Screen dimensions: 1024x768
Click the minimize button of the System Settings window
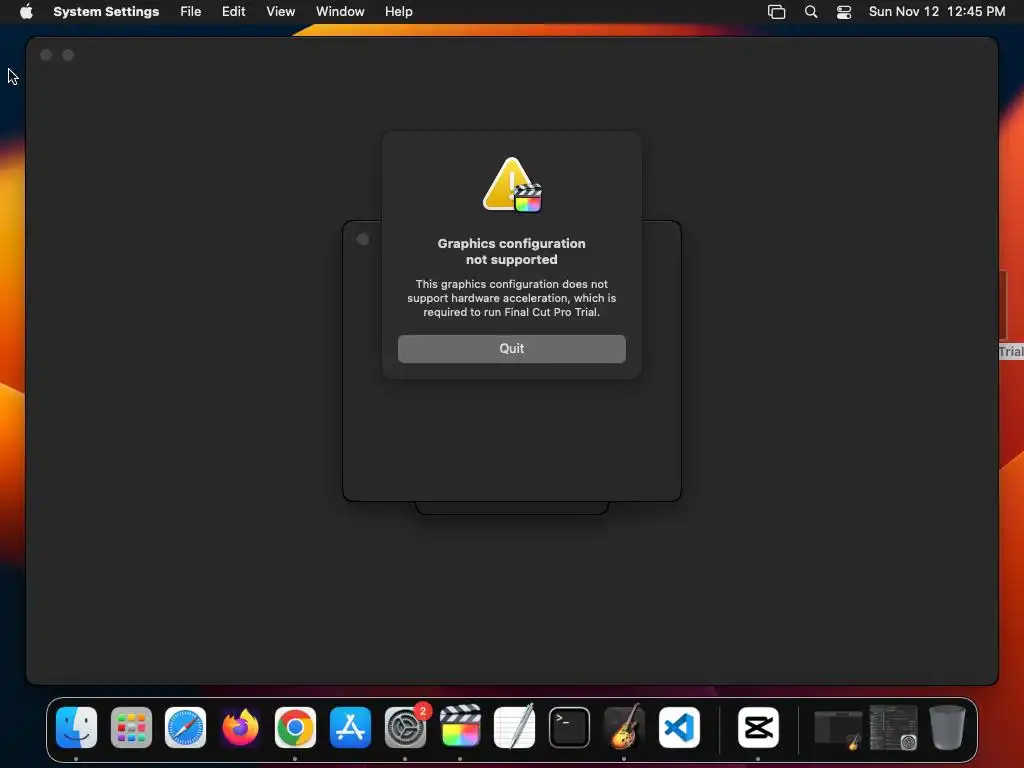pyautogui.click(x=68, y=56)
